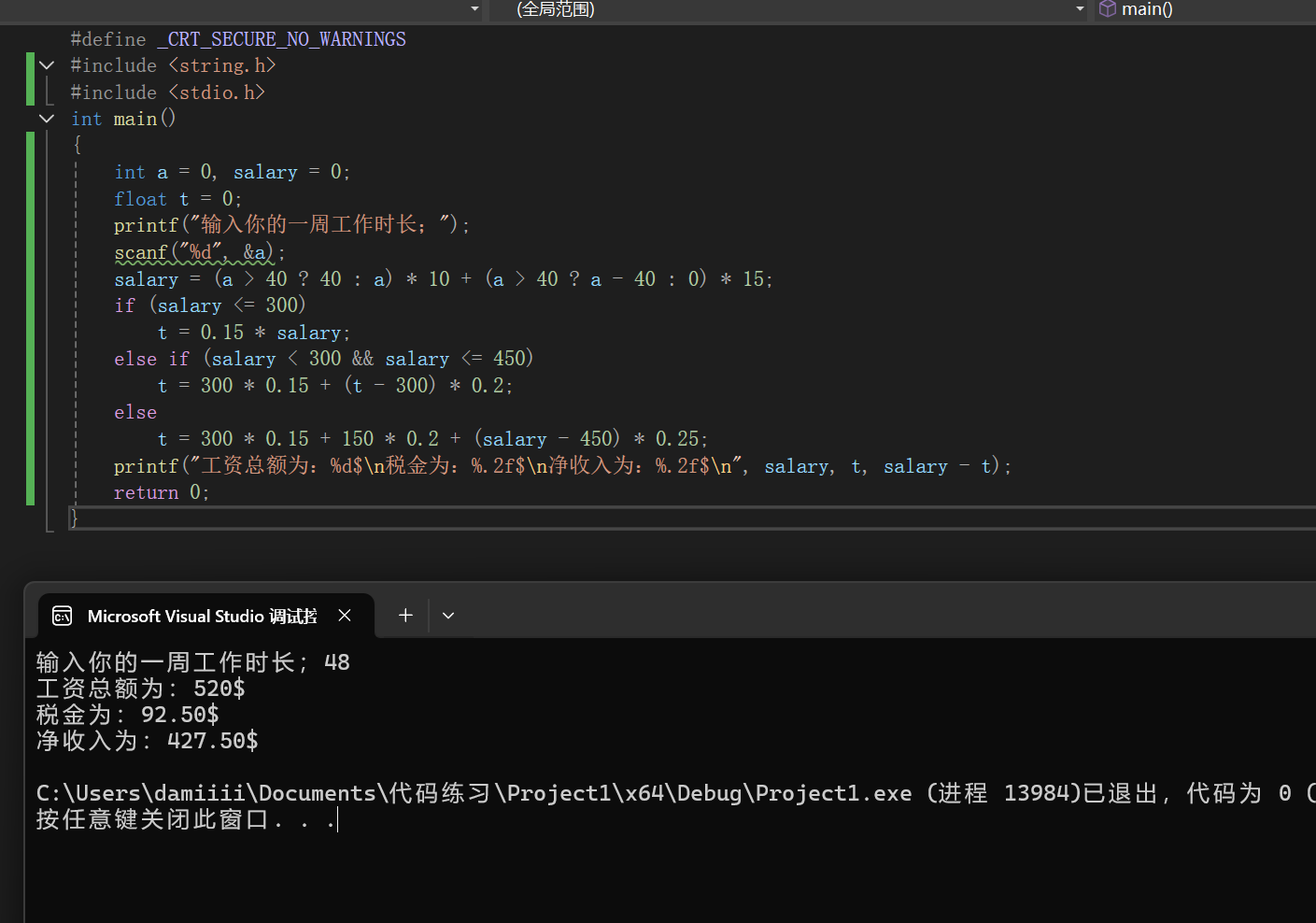Collapse the #include block fold chevron

coord(47,65)
